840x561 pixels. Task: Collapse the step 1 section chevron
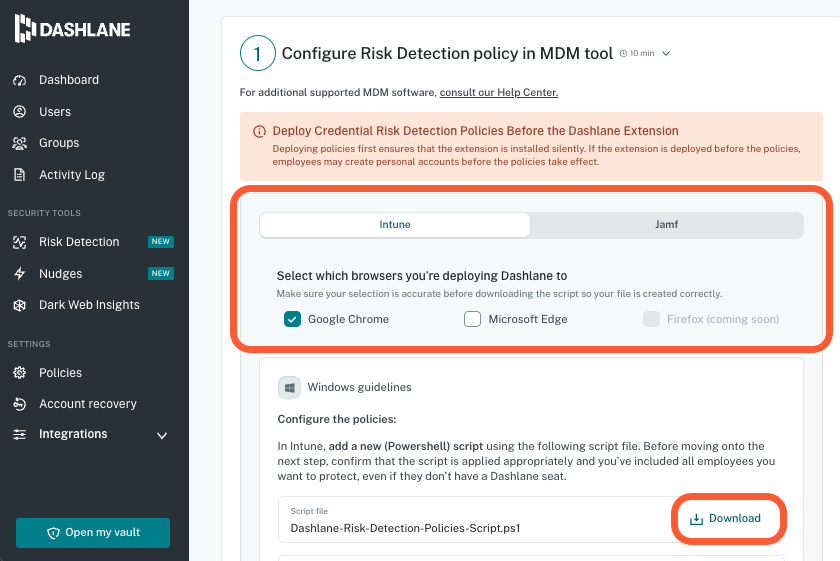666,54
